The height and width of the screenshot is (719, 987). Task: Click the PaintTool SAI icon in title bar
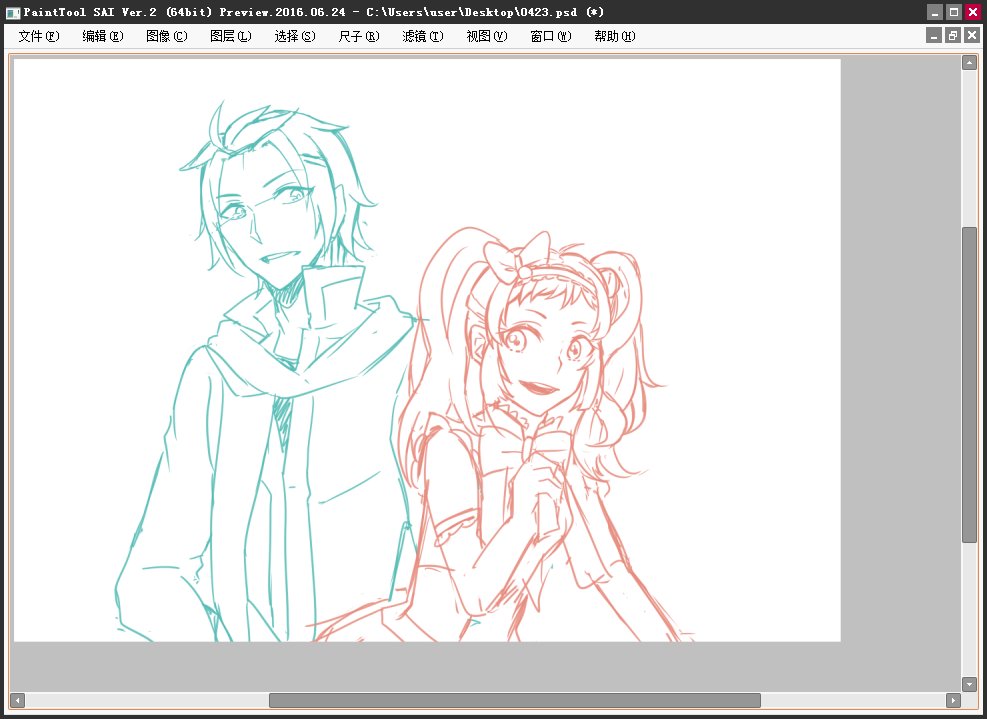(x=13, y=12)
